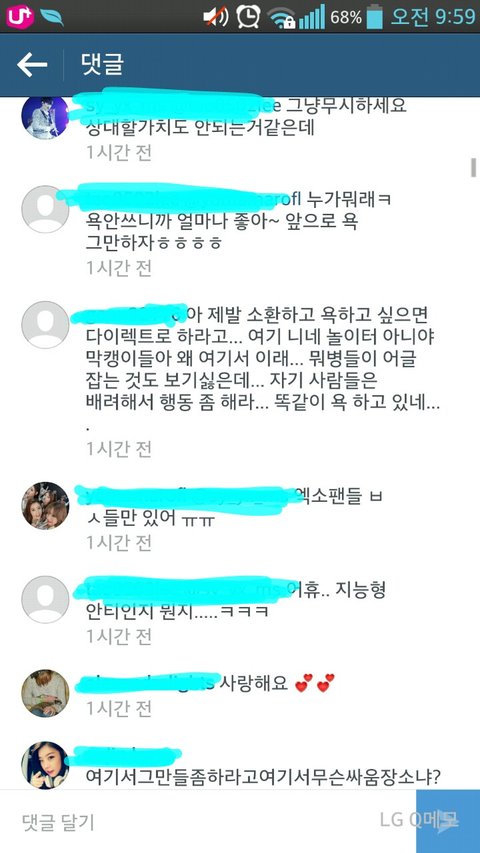
Task: Tap the signal strength bars icon
Action: (x=312, y=17)
